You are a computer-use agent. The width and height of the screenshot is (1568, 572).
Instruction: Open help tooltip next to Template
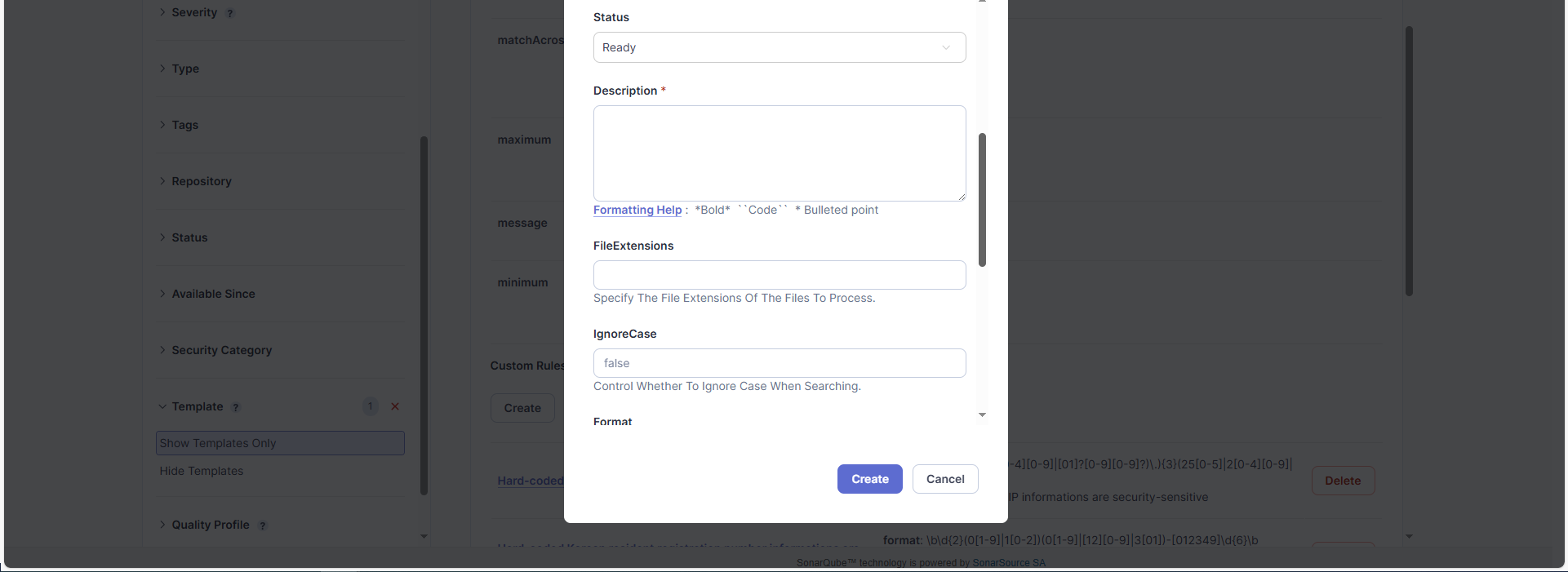(x=236, y=407)
